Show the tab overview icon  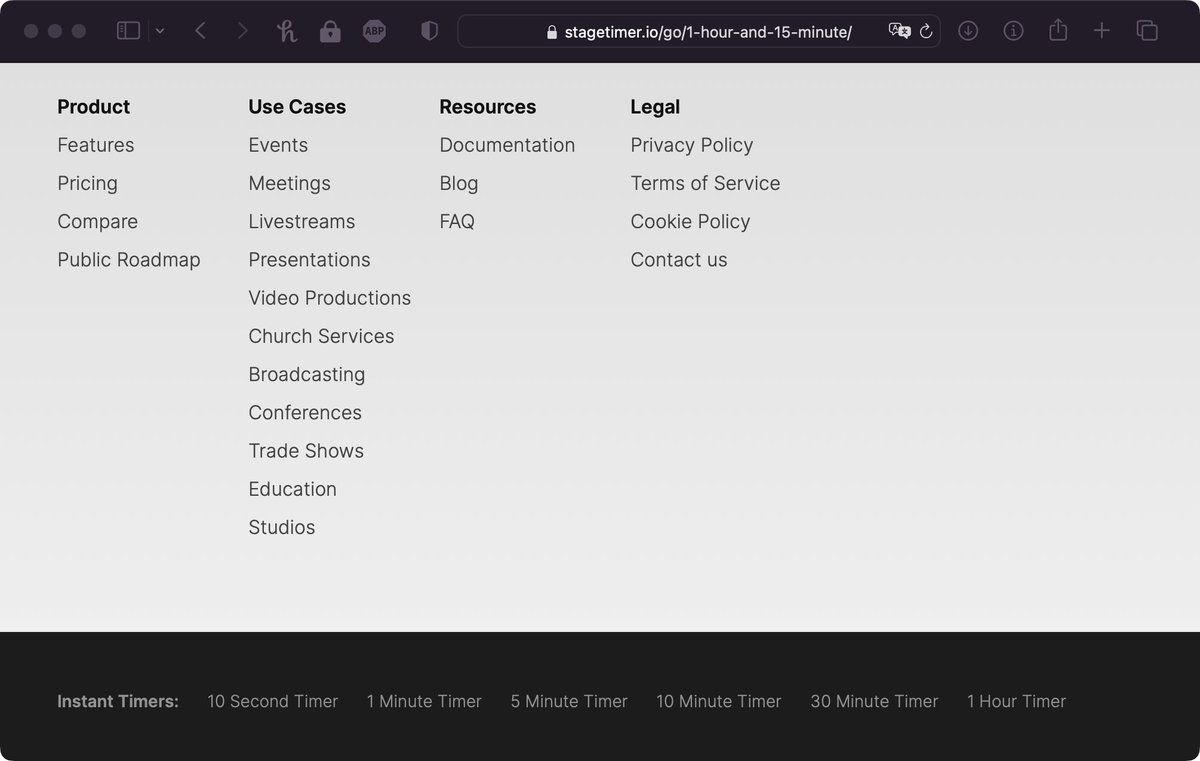point(1147,31)
